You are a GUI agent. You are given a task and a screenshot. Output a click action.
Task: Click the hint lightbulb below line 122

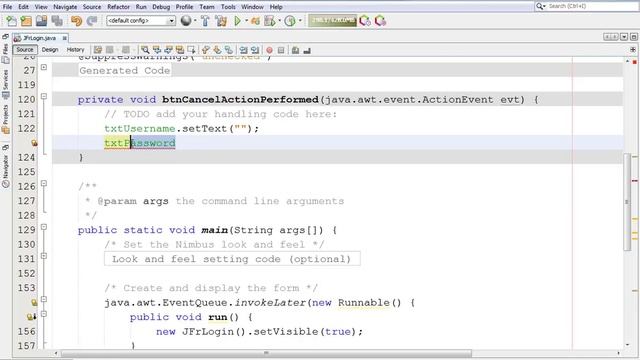(x=34, y=143)
